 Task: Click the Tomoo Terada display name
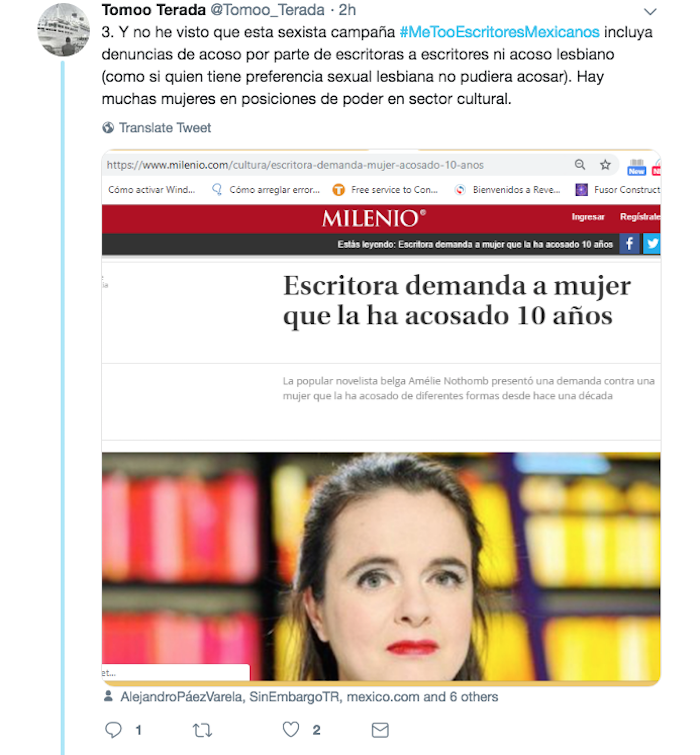(x=154, y=10)
